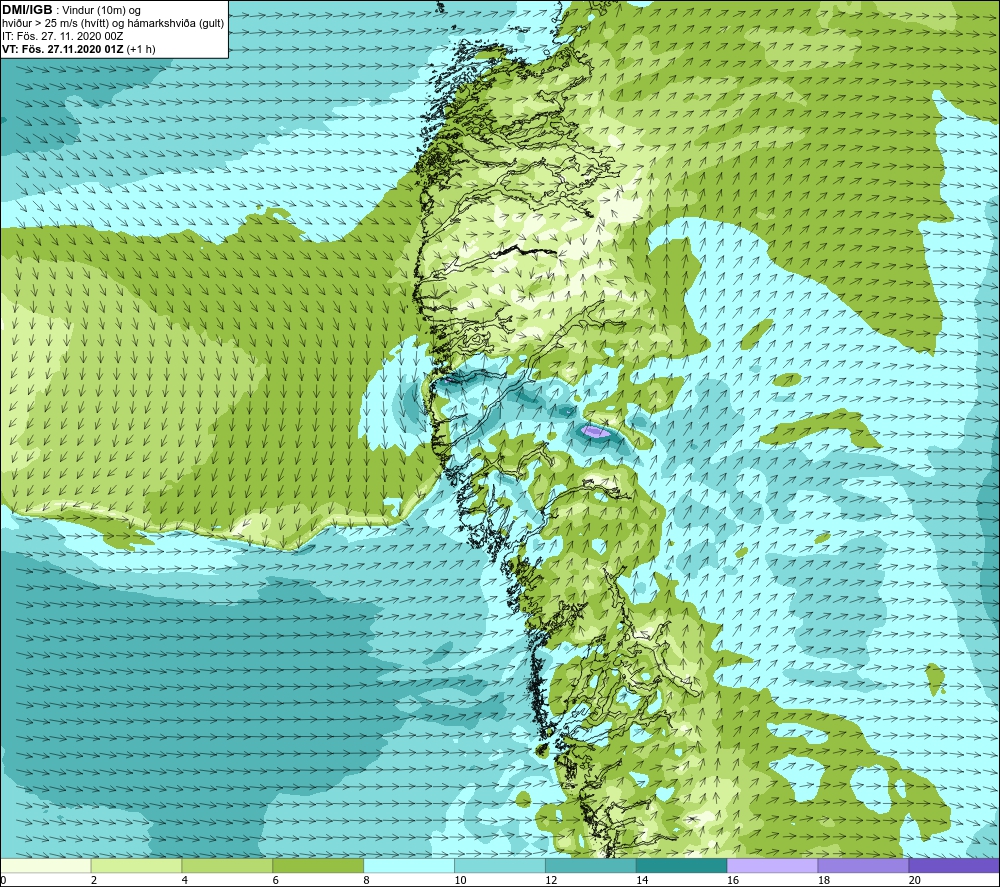Viewport: 1000px width, 887px height.
Task: Click the scale label '10' under the color bar
Action: pos(460,880)
